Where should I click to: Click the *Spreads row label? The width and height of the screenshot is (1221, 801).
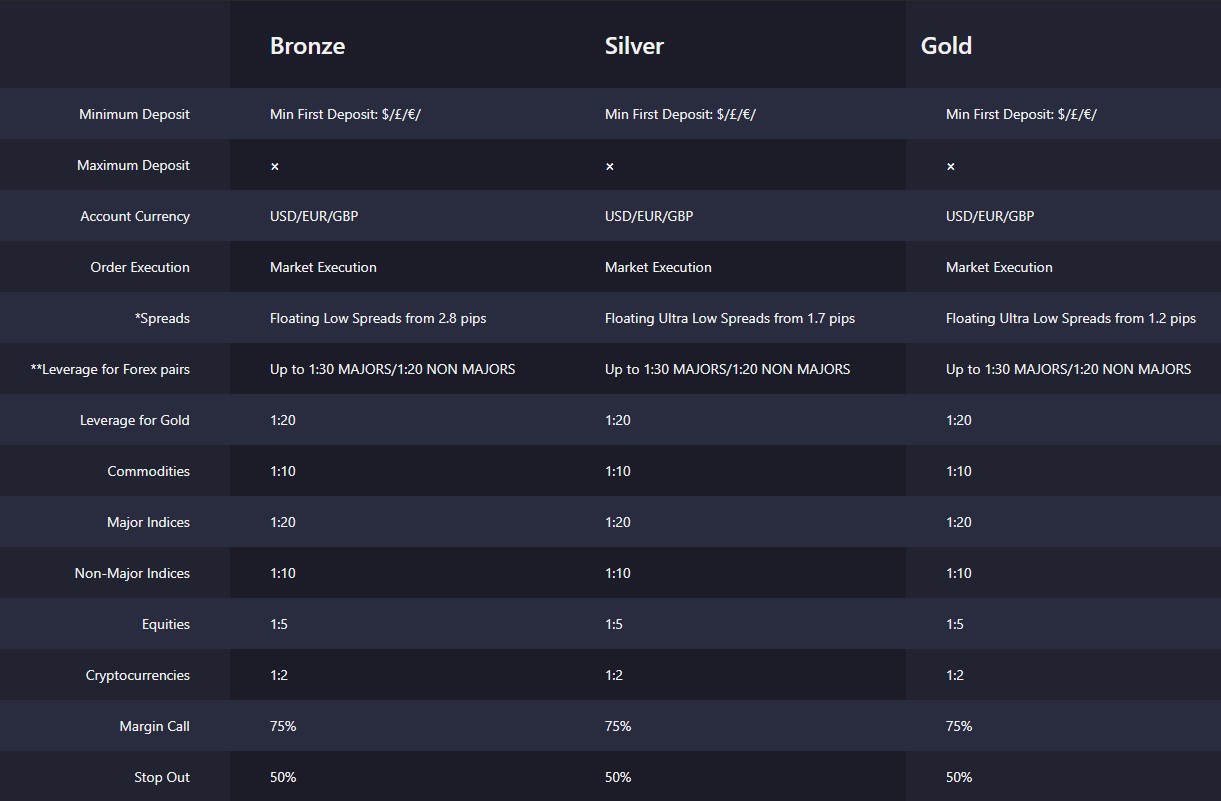click(x=162, y=319)
